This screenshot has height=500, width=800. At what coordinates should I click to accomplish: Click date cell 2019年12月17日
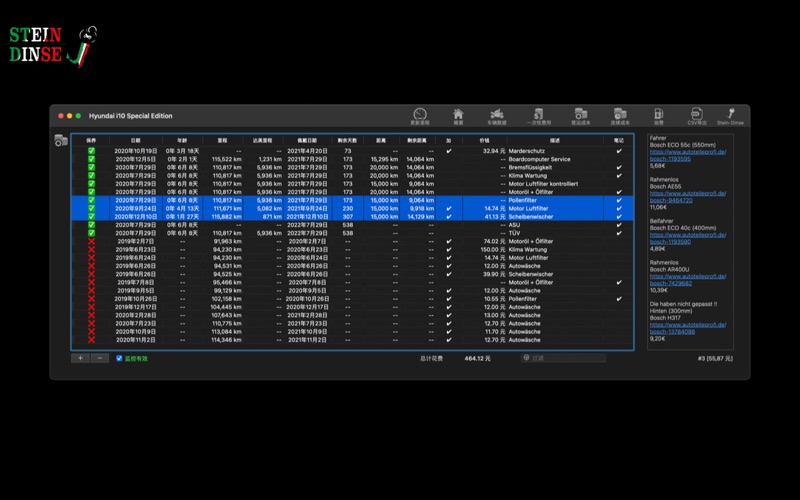[135, 307]
